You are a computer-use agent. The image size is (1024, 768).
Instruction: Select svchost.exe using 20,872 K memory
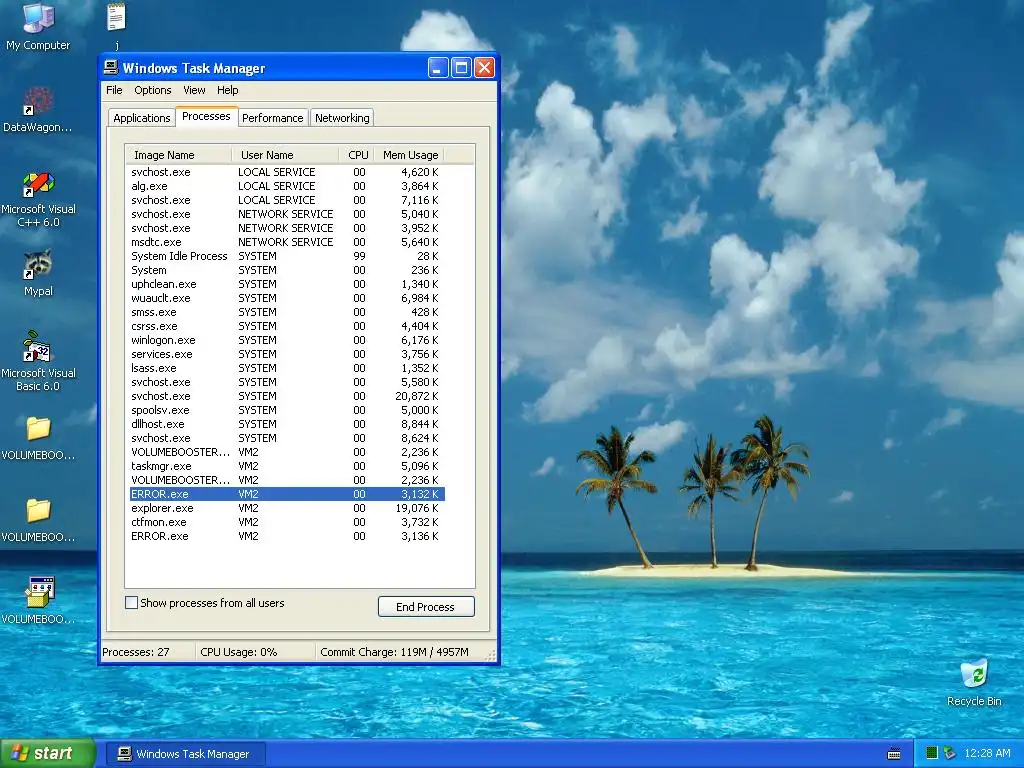pyautogui.click(x=287, y=396)
